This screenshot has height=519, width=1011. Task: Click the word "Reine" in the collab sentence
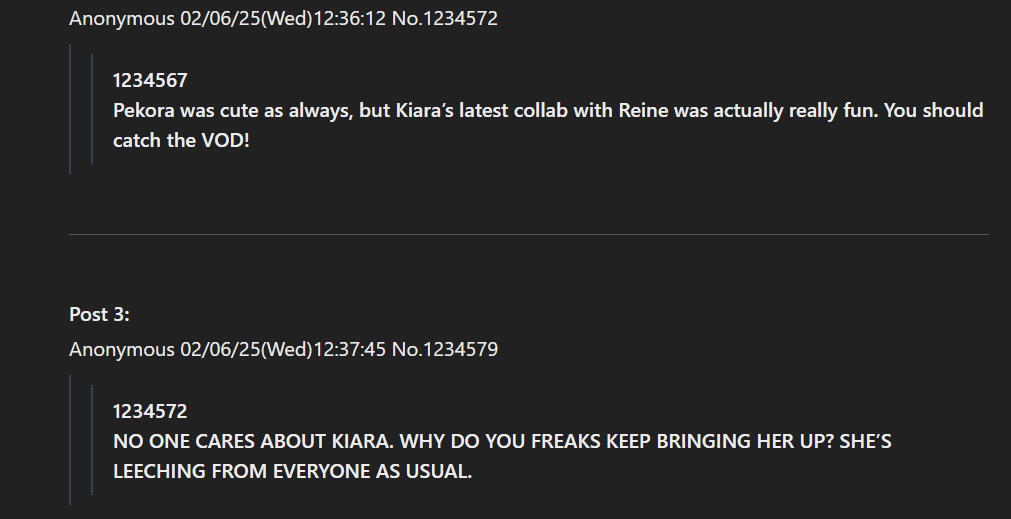point(643,111)
